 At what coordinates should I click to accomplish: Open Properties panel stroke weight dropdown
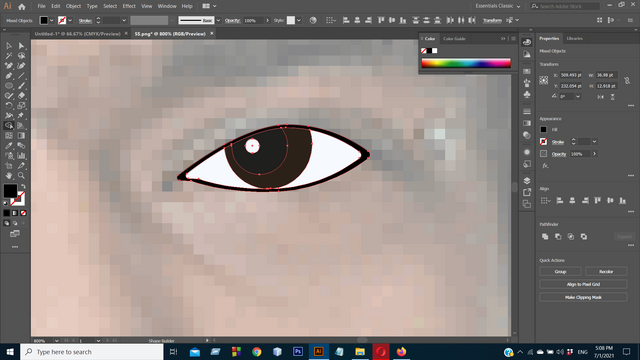594,142
